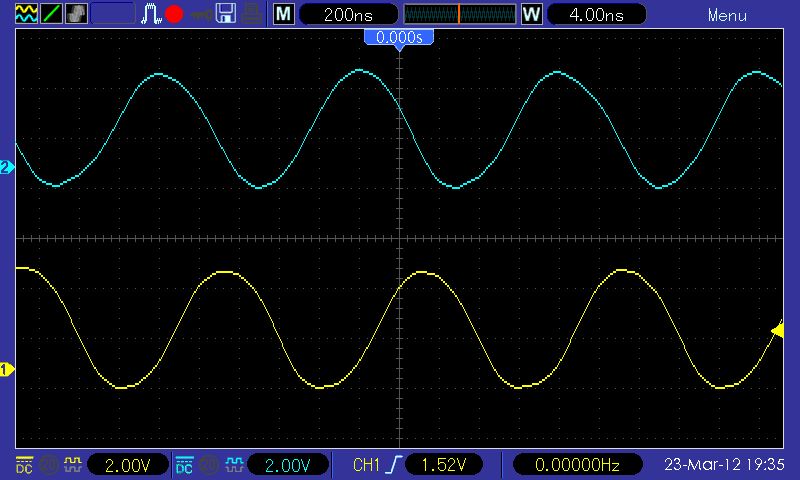Click the dual-waveform YT display icon
This screenshot has height=480, width=800.
26,14
